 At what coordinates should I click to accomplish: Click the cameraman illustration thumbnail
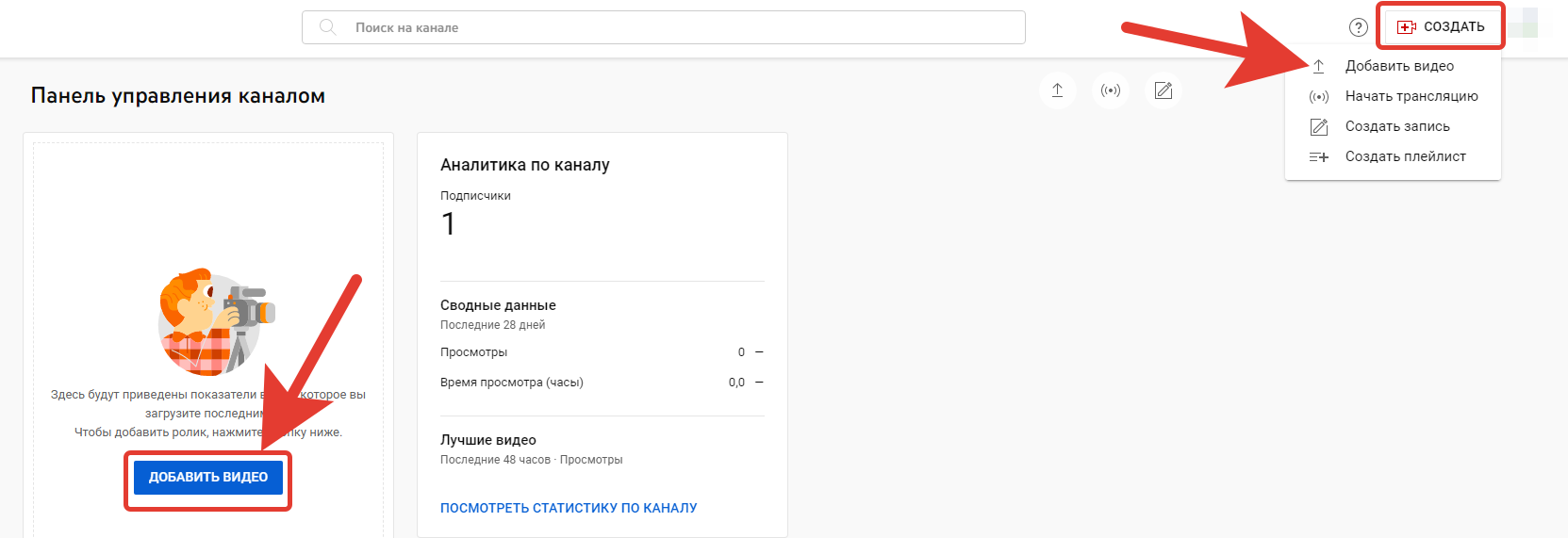(217, 321)
